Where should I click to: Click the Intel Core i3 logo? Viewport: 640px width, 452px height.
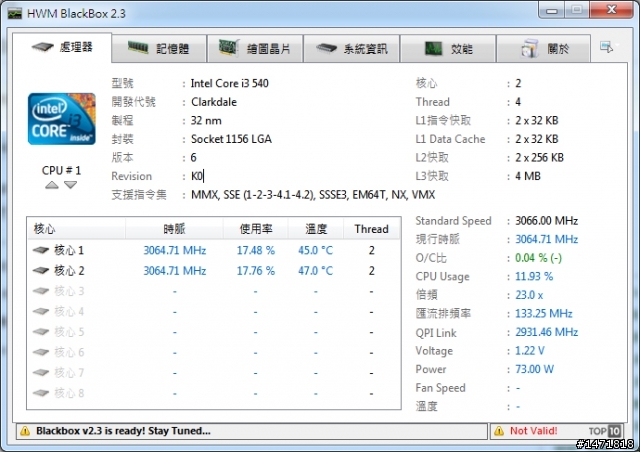62,119
